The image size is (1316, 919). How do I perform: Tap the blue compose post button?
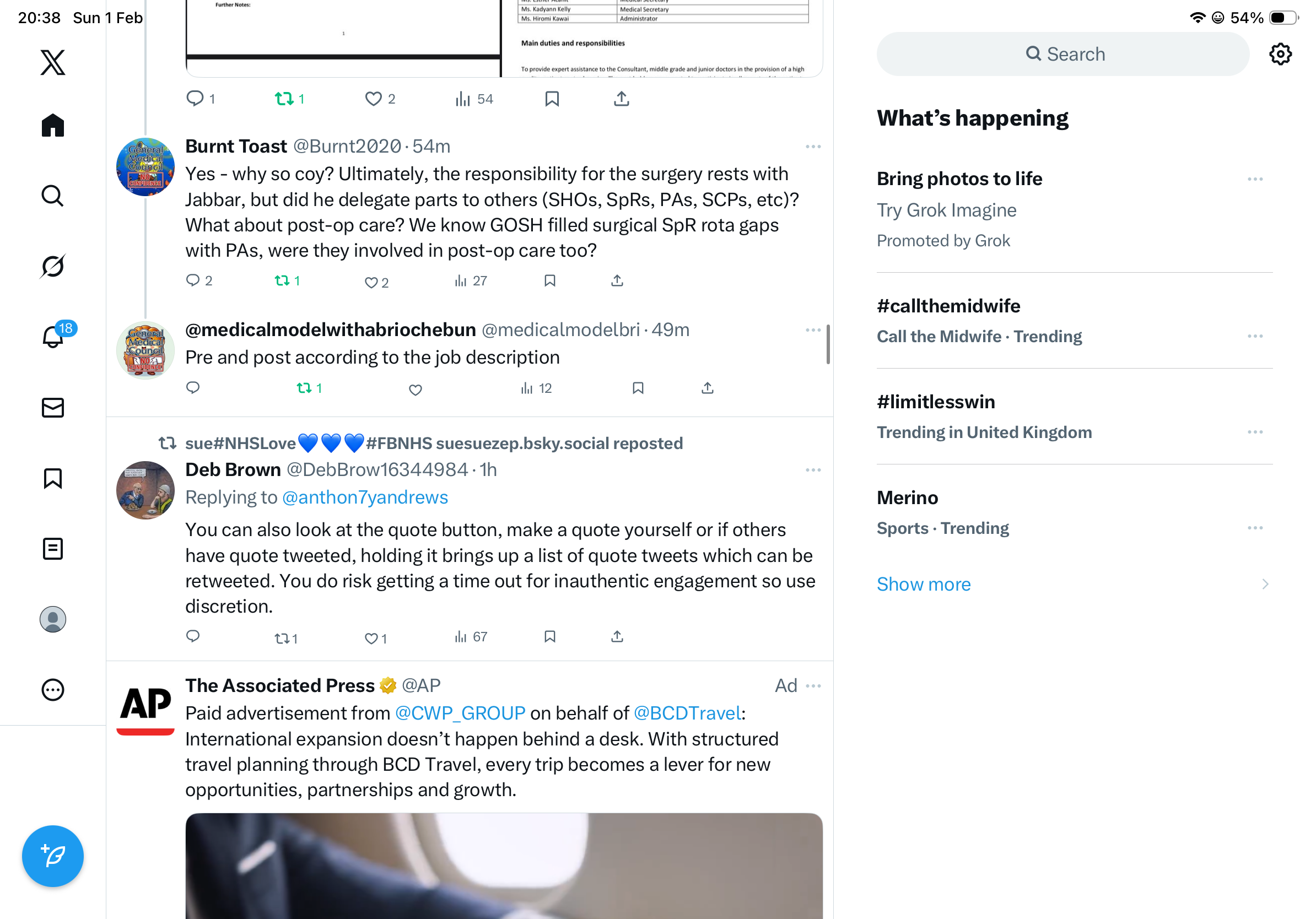coord(53,856)
